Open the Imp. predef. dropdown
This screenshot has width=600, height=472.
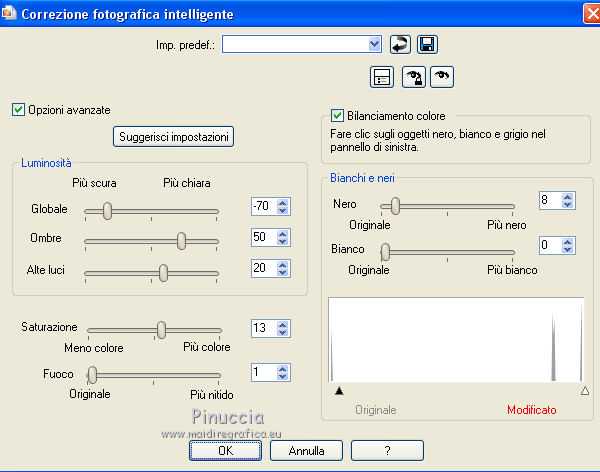pos(375,44)
